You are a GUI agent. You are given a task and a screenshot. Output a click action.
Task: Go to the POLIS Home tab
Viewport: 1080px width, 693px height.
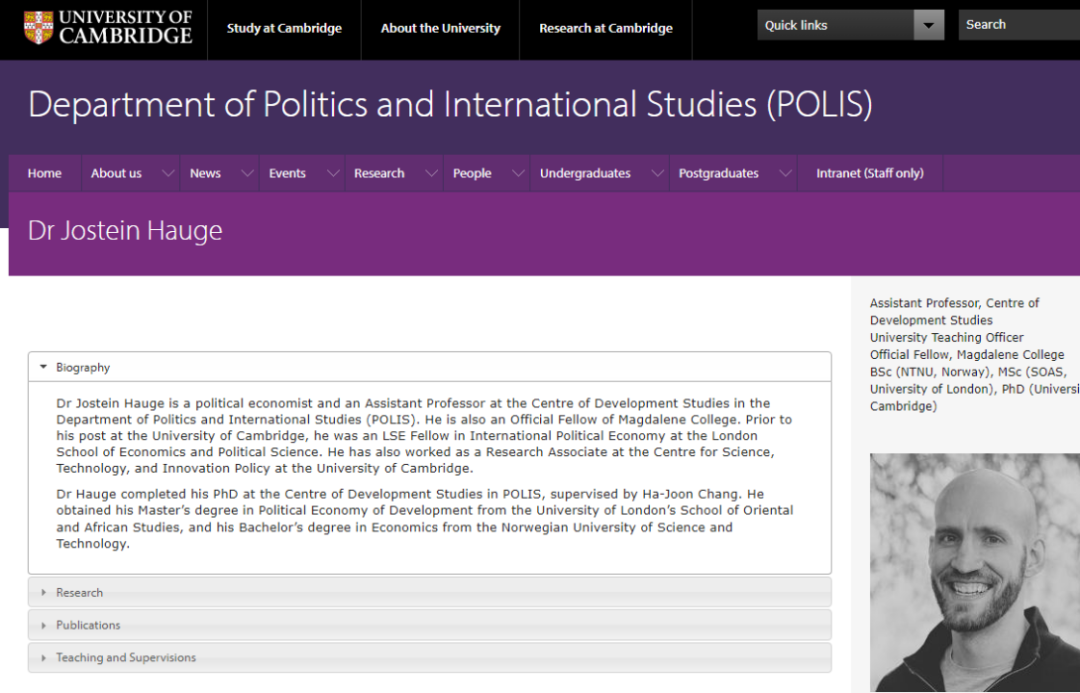(x=45, y=173)
